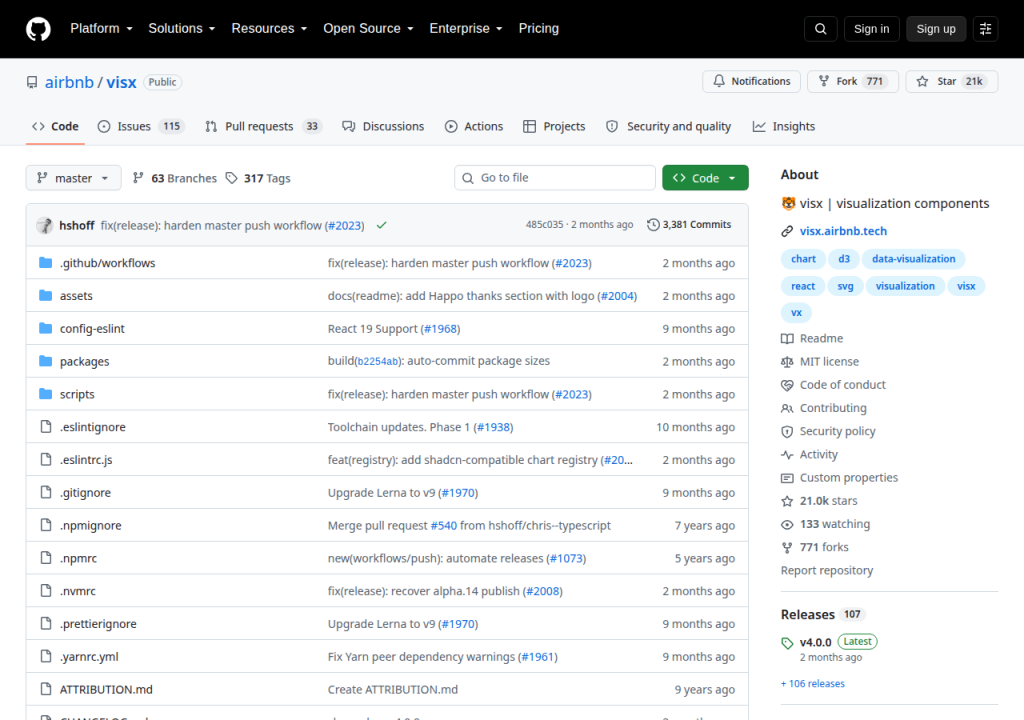This screenshot has height=720, width=1024.
Task: Open the visx repository name link
Action: (x=121, y=82)
